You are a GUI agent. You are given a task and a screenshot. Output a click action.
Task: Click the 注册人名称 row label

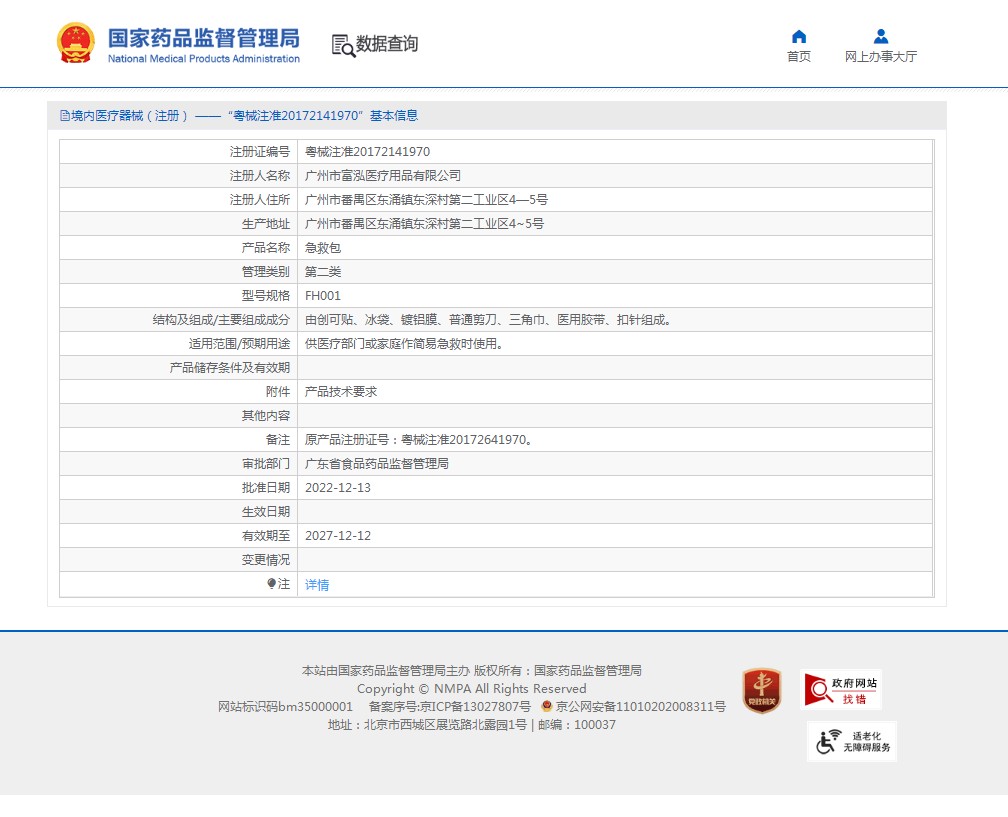(260, 175)
